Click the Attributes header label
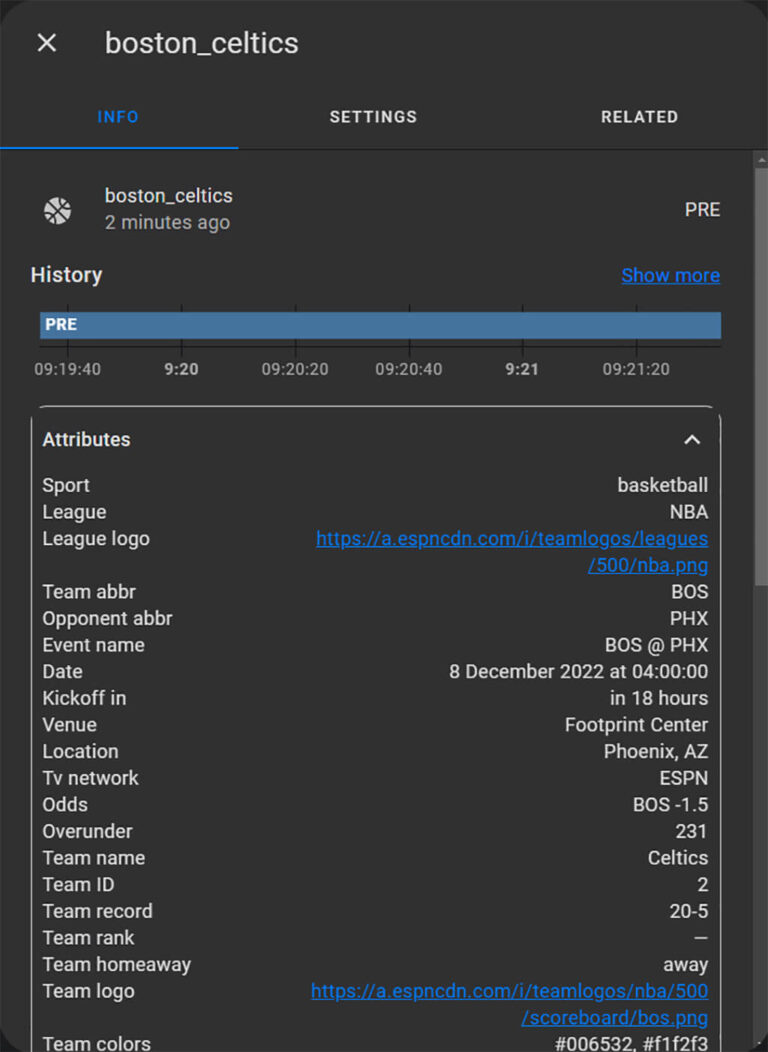This screenshot has height=1052, width=768. [87, 439]
